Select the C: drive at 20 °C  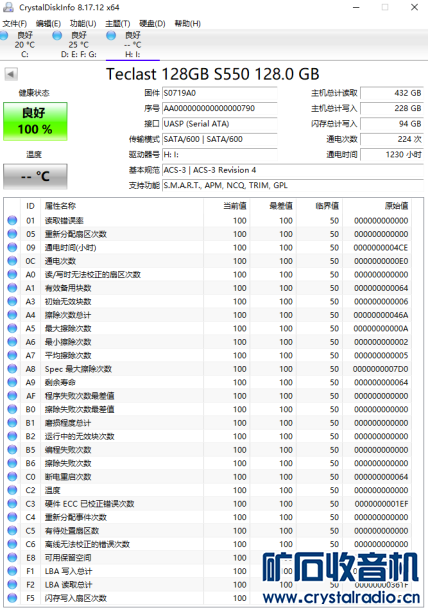(25, 45)
